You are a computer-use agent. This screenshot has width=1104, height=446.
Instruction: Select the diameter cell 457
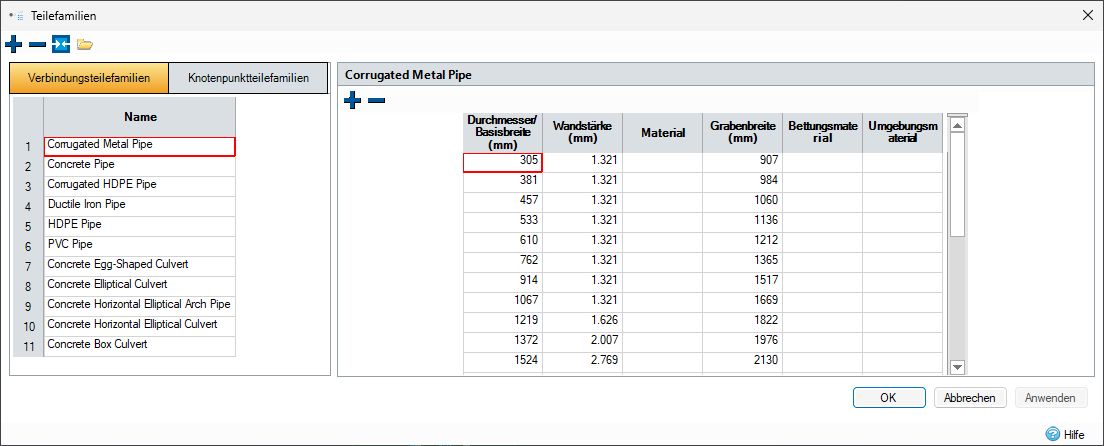click(503, 202)
